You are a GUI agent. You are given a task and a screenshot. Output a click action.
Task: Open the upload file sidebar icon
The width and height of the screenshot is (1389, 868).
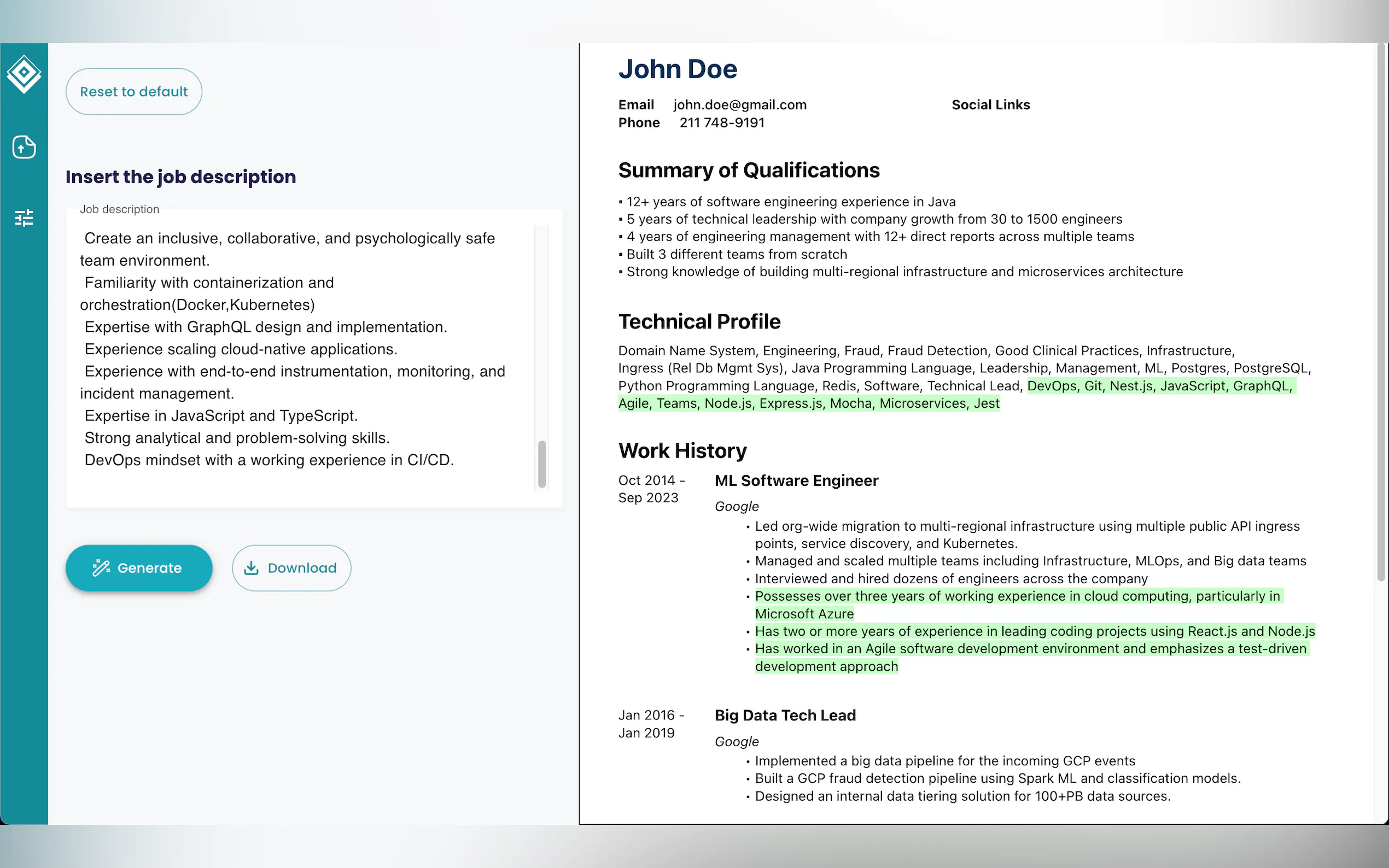coord(24,147)
